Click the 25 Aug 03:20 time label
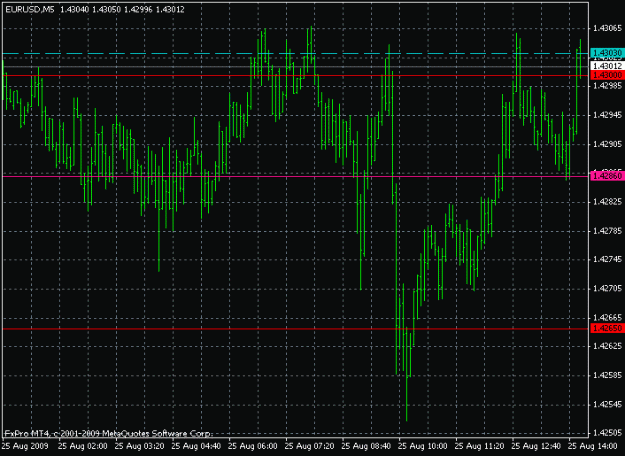Viewport: 625px width, 456px height. 140,446
